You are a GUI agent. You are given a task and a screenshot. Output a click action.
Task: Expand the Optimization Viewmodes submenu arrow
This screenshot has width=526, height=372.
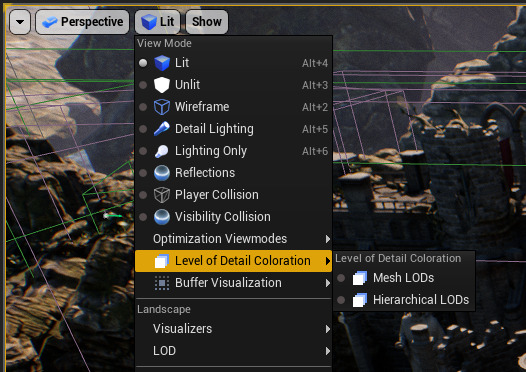(x=328, y=239)
